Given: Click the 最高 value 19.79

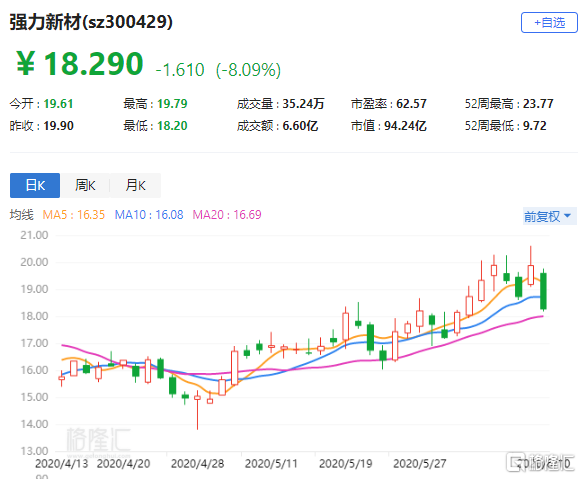Looking at the screenshot, I should coord(172,104).
